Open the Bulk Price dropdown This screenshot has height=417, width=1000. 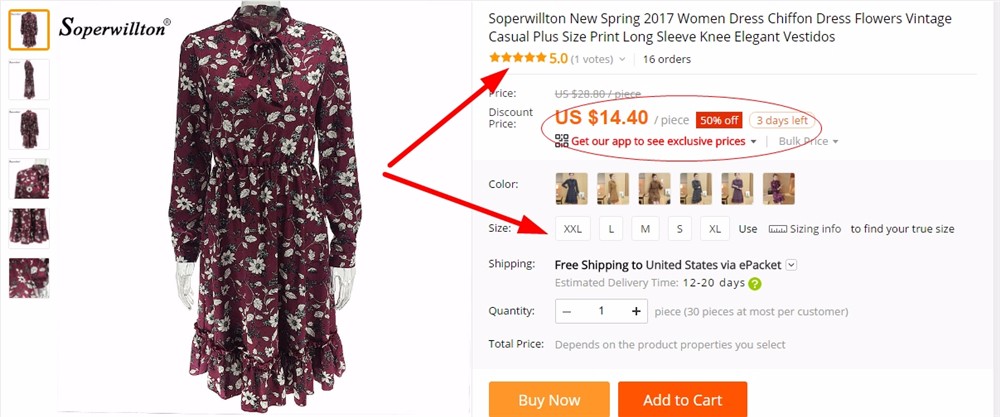(x=808, y=141)
